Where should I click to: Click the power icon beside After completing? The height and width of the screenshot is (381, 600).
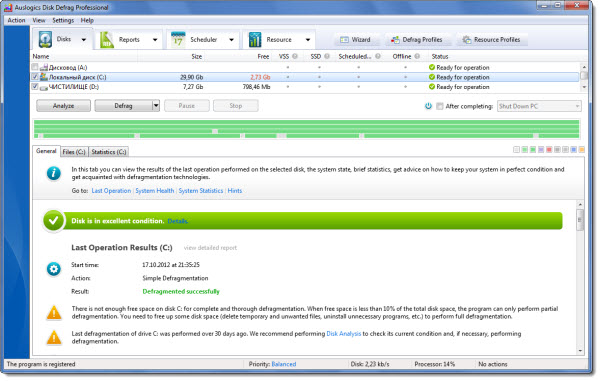[428, 106]
